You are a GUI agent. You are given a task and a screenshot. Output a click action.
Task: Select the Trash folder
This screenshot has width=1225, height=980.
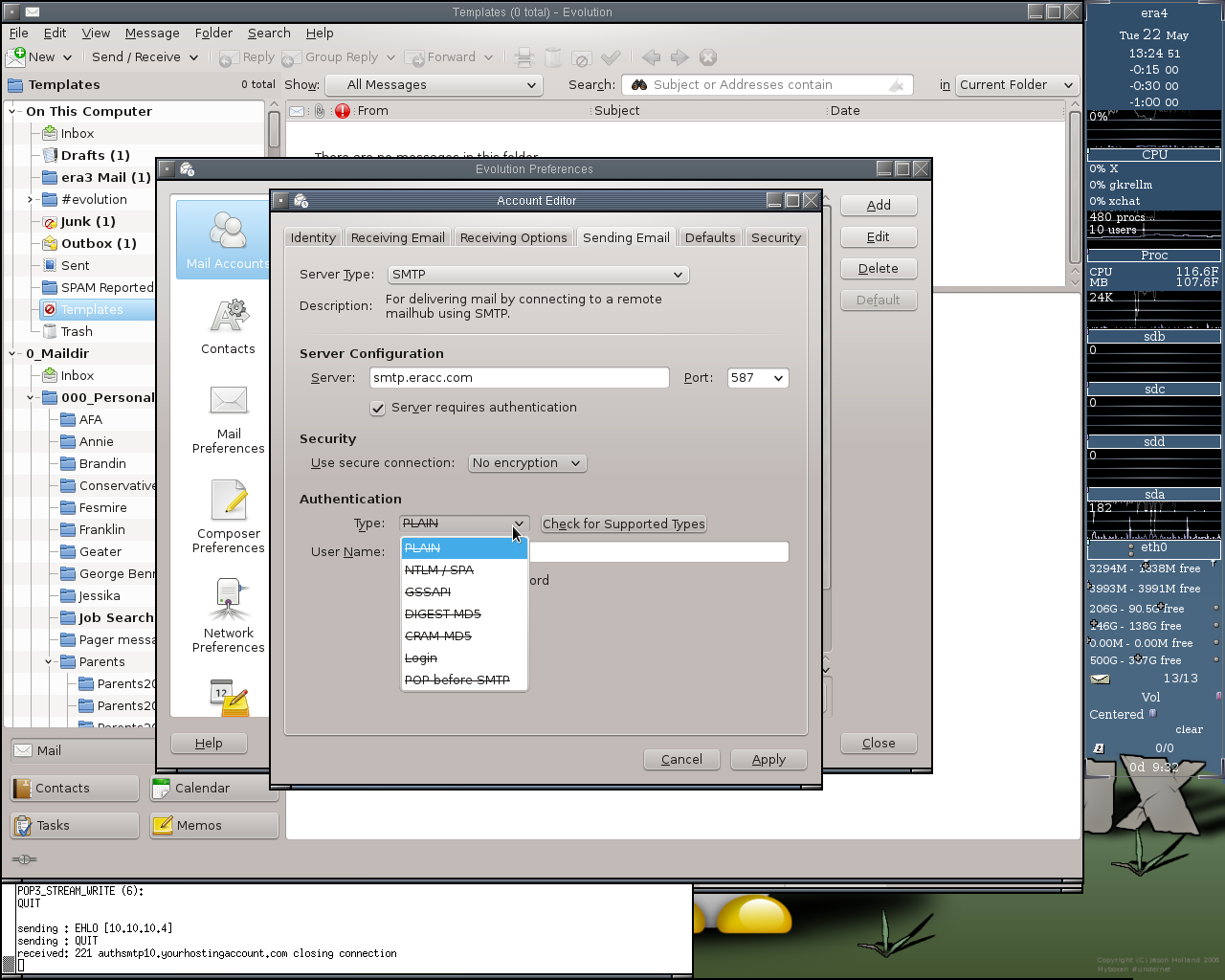(77, 332)
